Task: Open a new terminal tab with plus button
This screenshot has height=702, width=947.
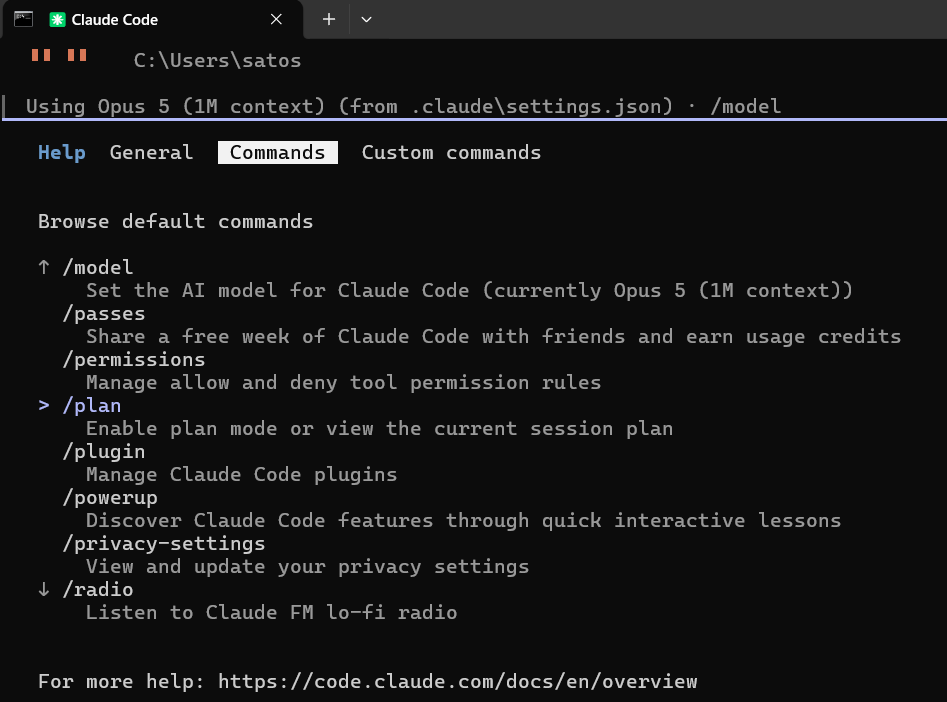Action: click(x=329, y=19)
